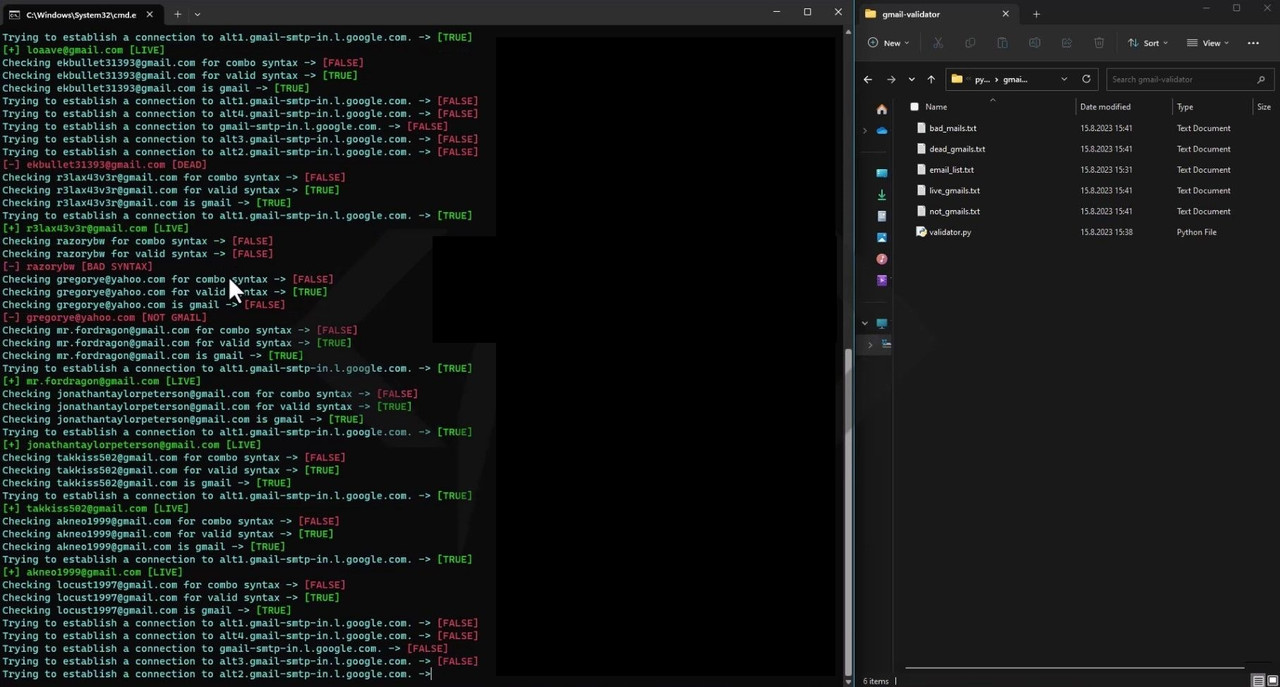Viewport: 1280px width, 687px height.
Task: Switch to details view in status bar
Action: [x=1257, y=681]
